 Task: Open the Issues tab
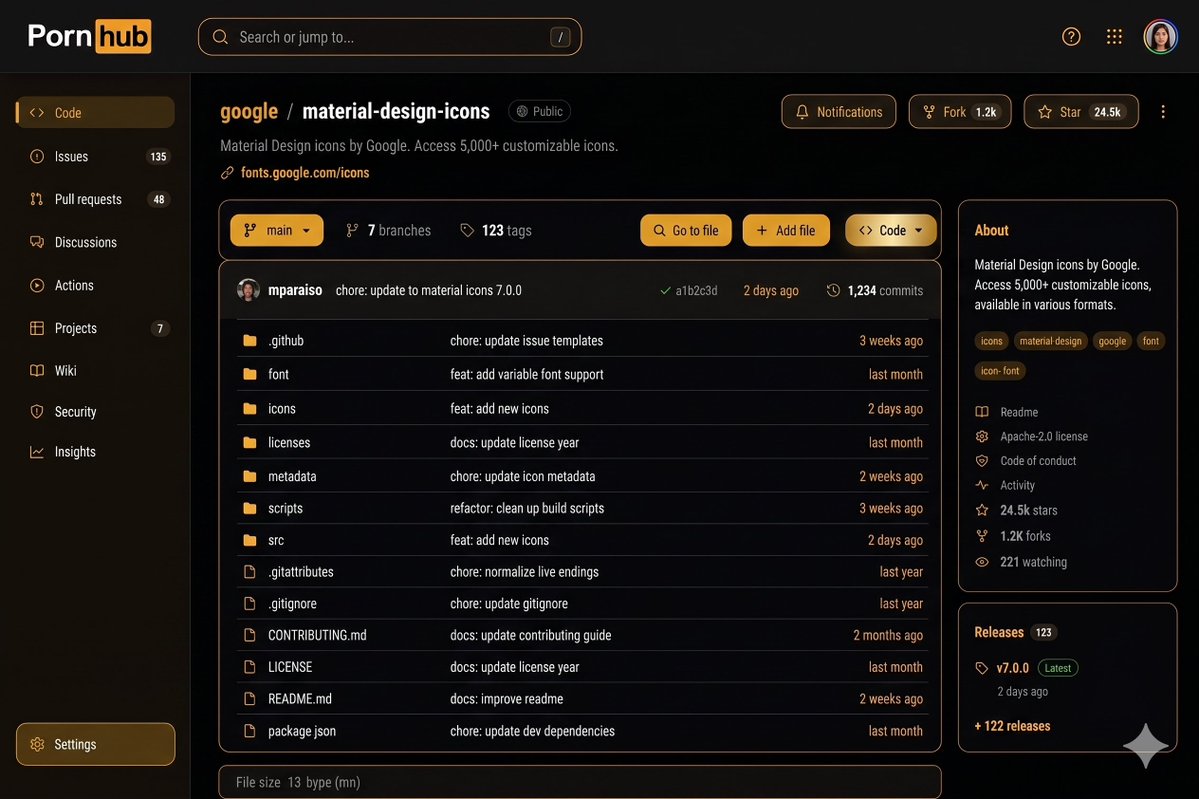pos(96,156)
